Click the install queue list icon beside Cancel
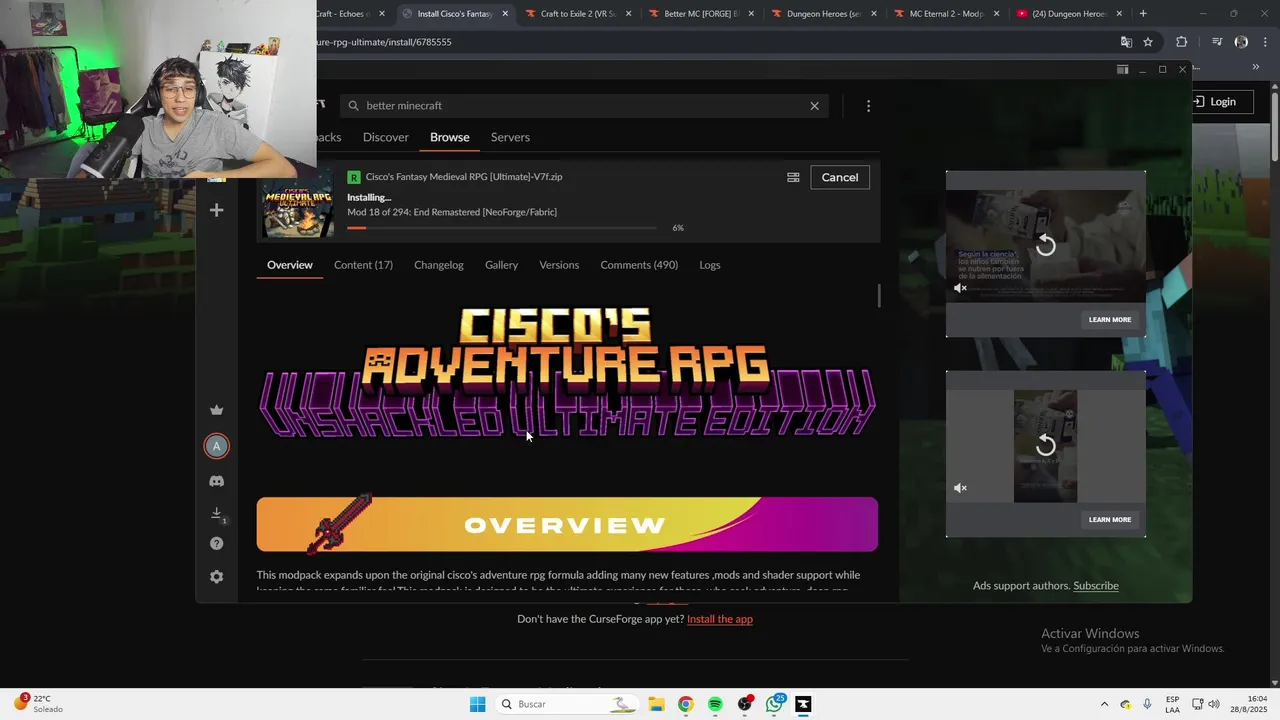 pos(793,178)
